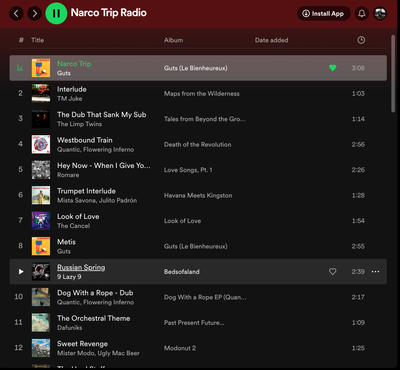
Task: Open artist TM Juke
Action: [69, 99]
